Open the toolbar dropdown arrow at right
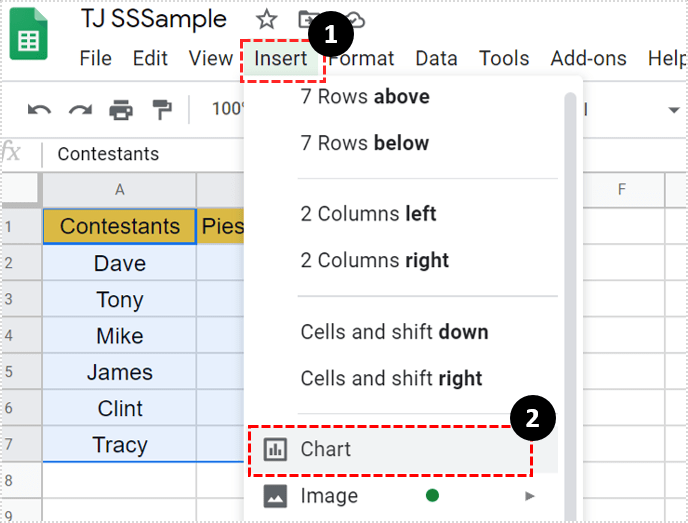 tap(673, 109)
